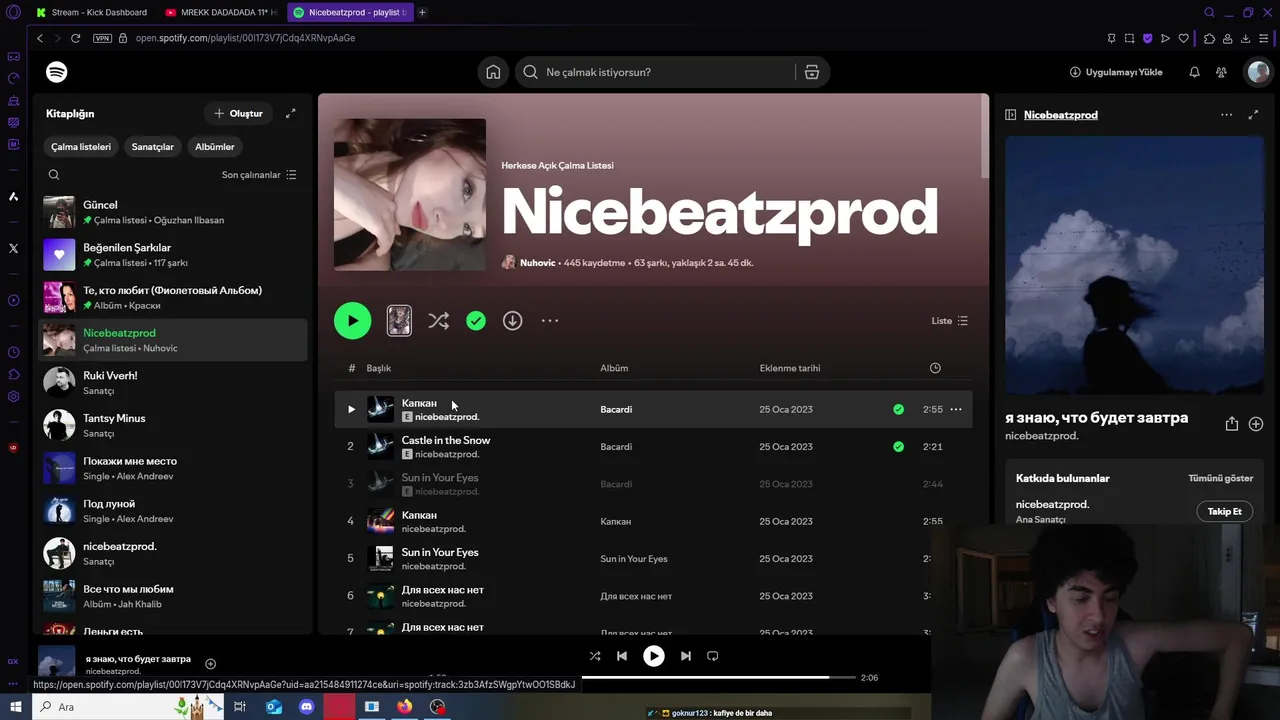Resume playback in the player bar
The width and height of the screenshot is (1280, 720).
(653, 656)
